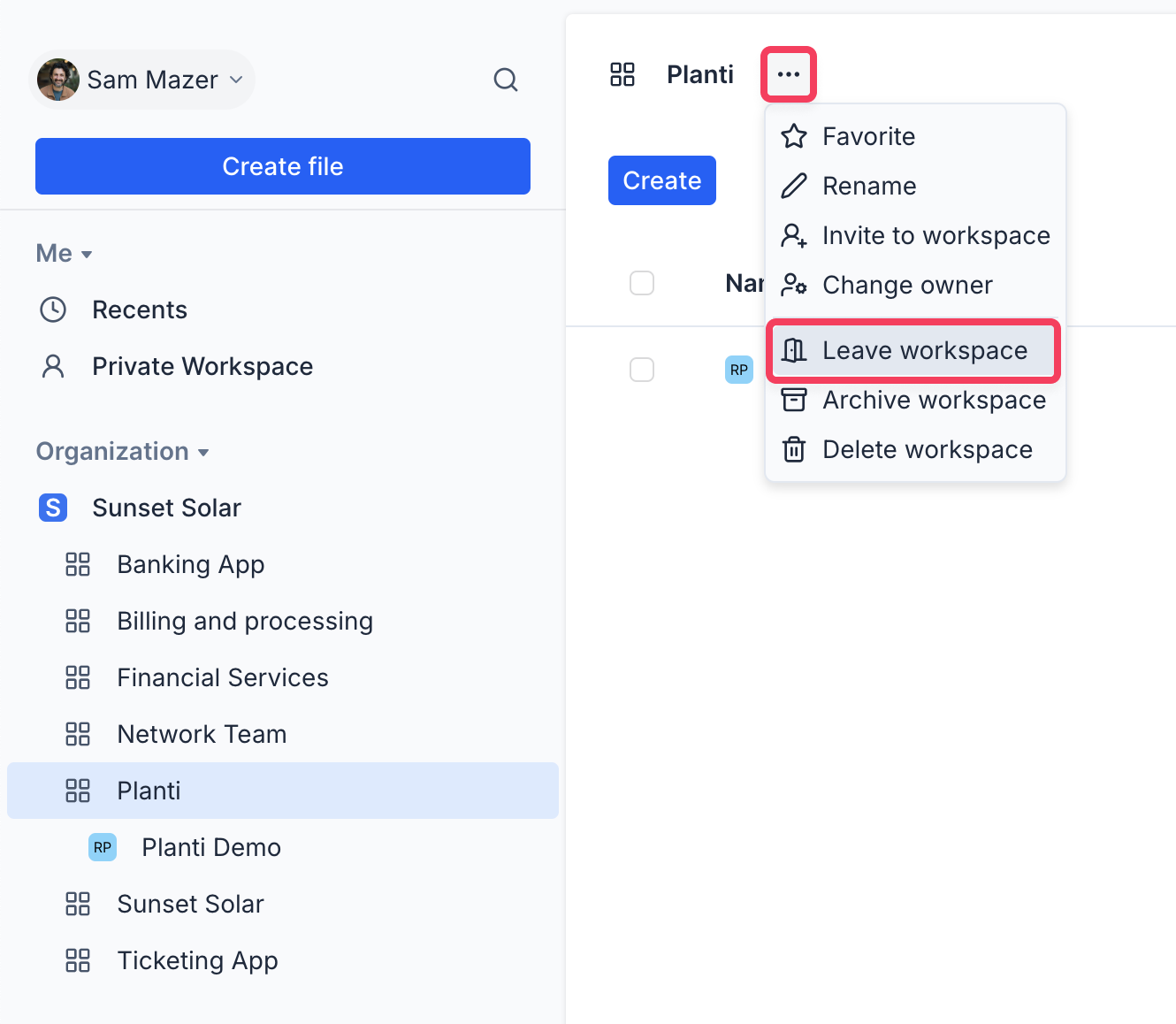Viewport: 1176px width, 1024px height.
Task: Toggle the select-all checkbox in table header
Action: click(642, 283)
